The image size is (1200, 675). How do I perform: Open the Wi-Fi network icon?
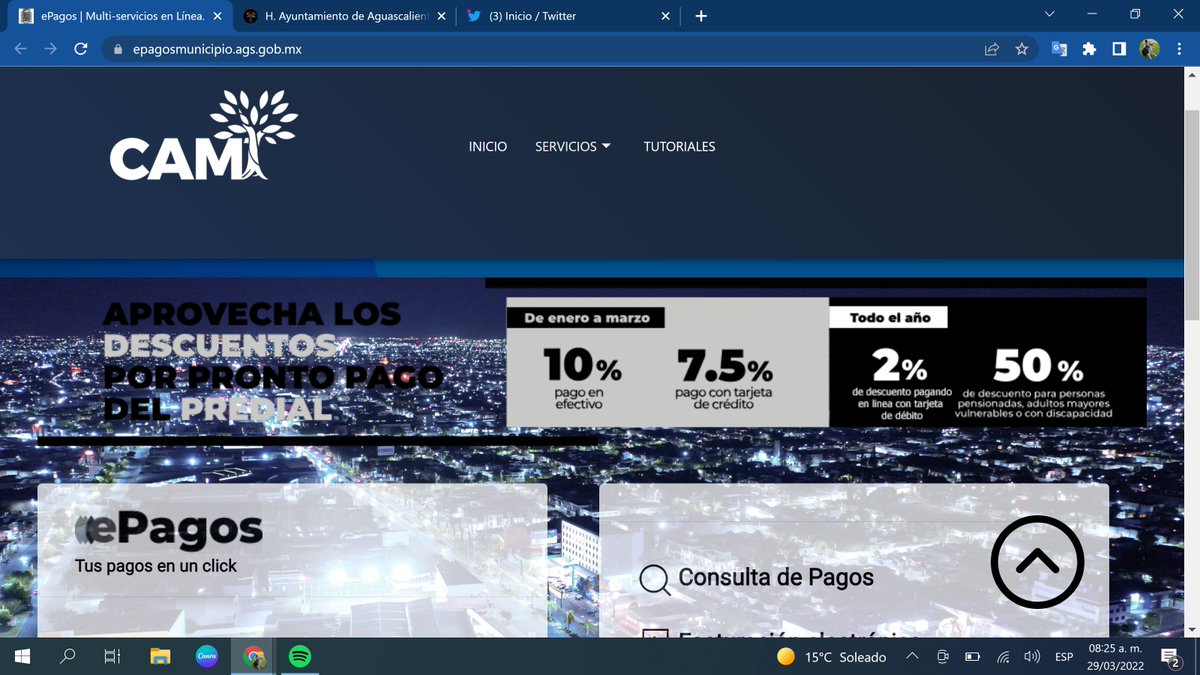pos(1003,657)
